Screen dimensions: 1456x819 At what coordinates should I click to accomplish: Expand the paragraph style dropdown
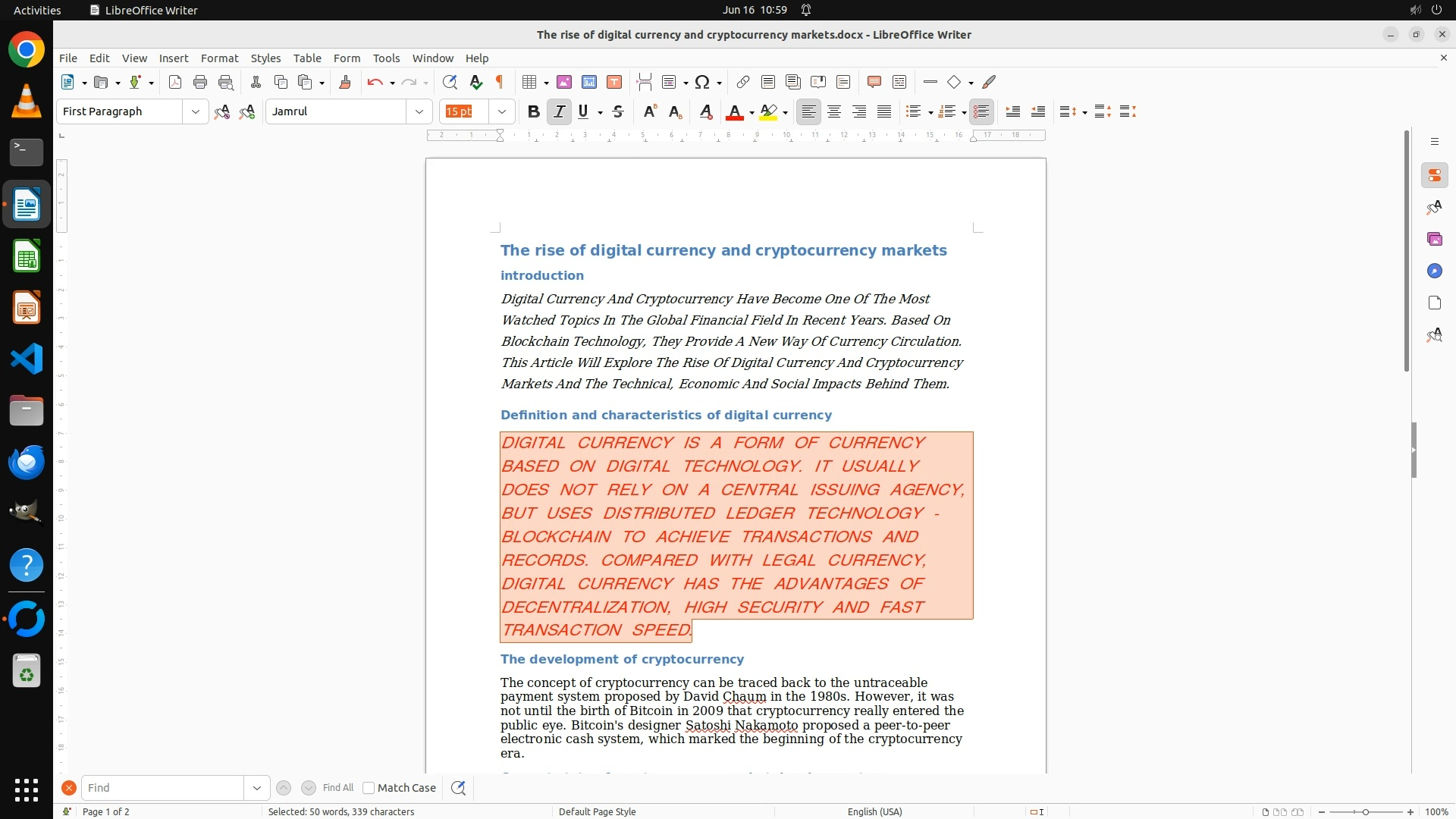[x=196, y=111]
